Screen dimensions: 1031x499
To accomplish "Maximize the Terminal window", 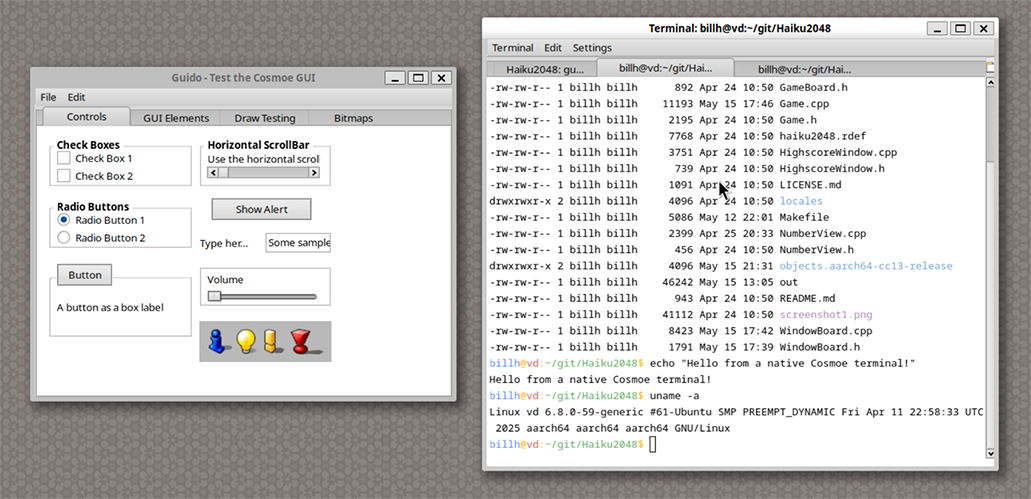I will [959, 29].
